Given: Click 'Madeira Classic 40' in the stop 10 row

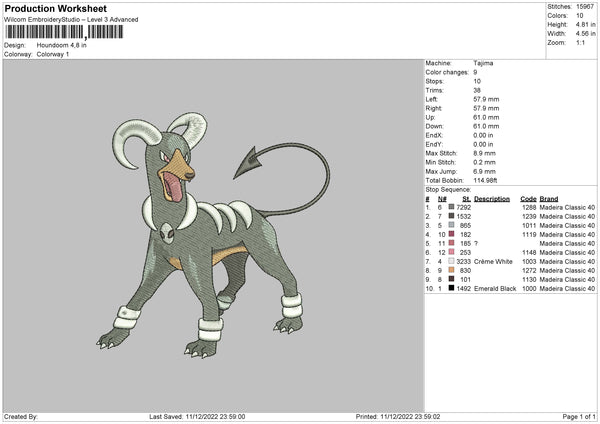Looking at the screenshot, I should point(567,289).
